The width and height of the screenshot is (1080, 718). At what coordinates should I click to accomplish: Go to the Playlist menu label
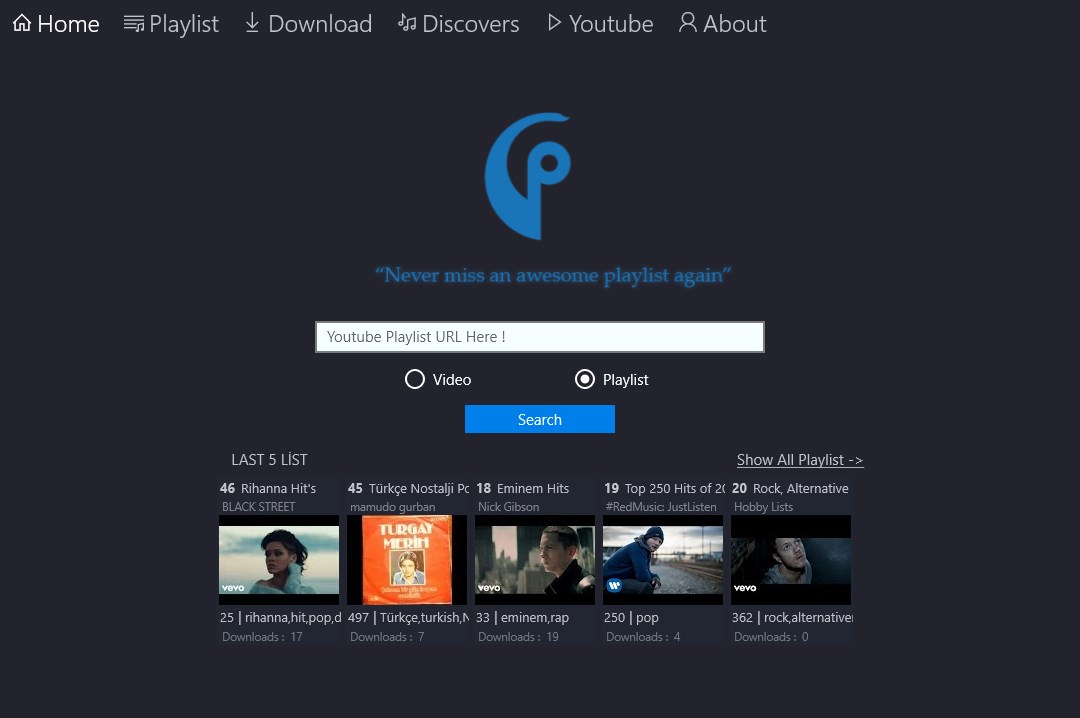(184, 24)
